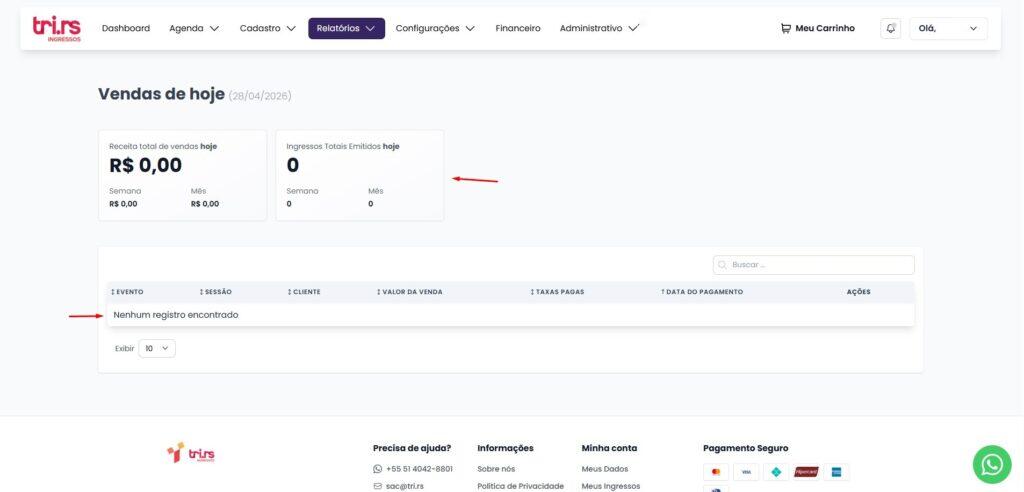Sort table by Data do Pagamento column
Image resolution: width=1024 pixels, height=492 pixels.
coord(701,292)
